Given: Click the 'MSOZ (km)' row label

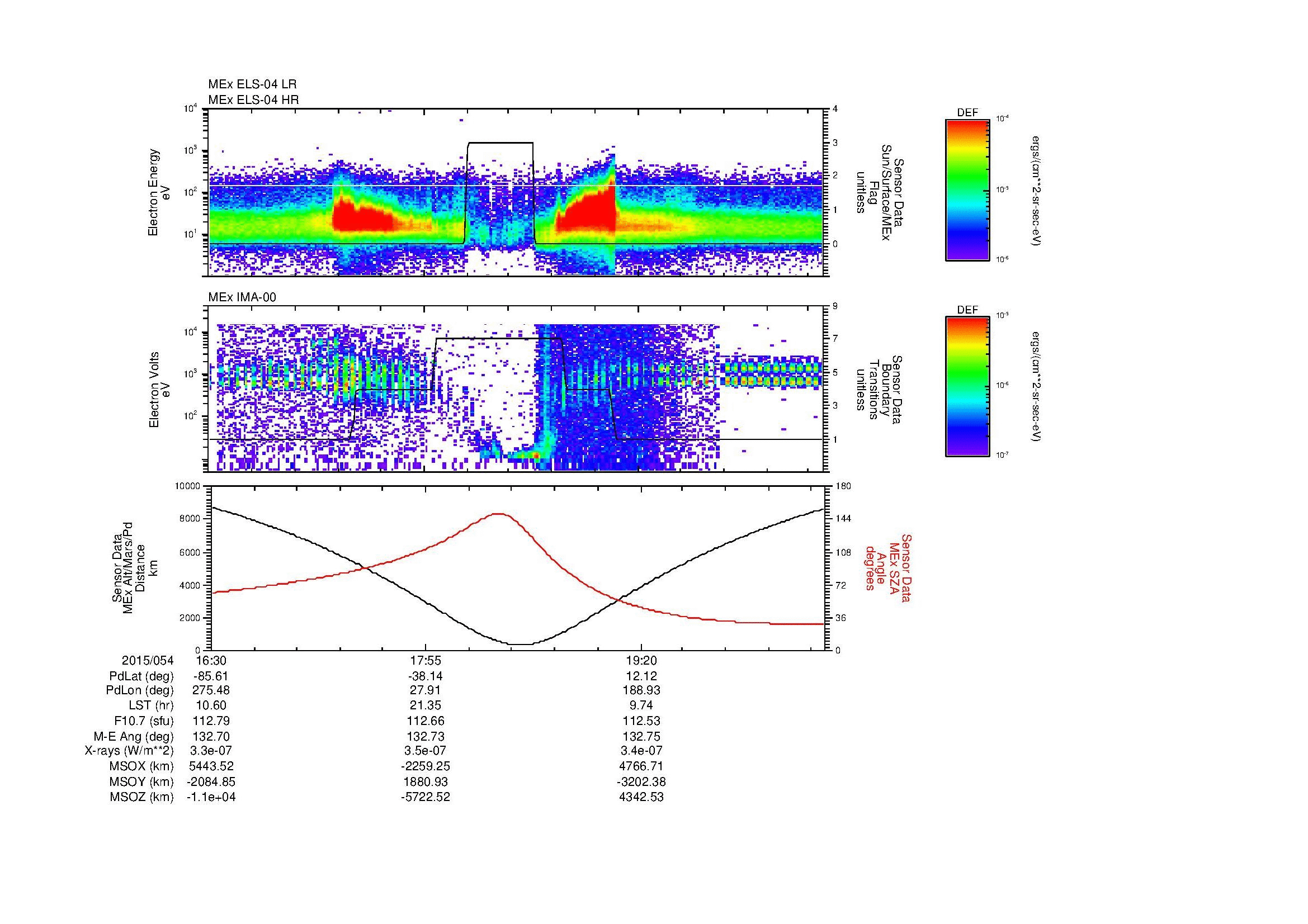Looking at the screenshot, I should pyautogui.click(x=142, y=797).
